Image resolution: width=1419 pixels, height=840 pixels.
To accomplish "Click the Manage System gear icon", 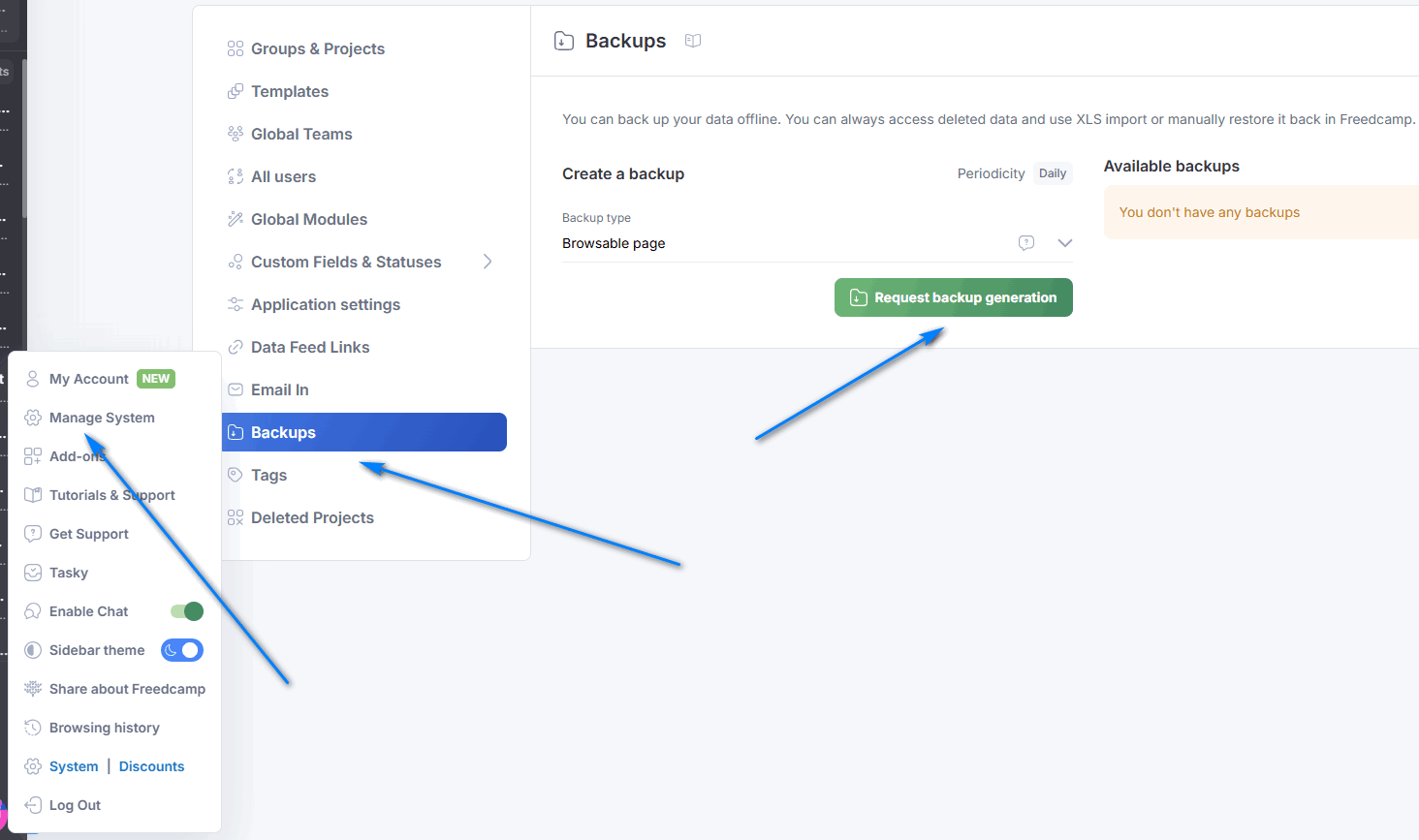I will click(x=33, y=418).
